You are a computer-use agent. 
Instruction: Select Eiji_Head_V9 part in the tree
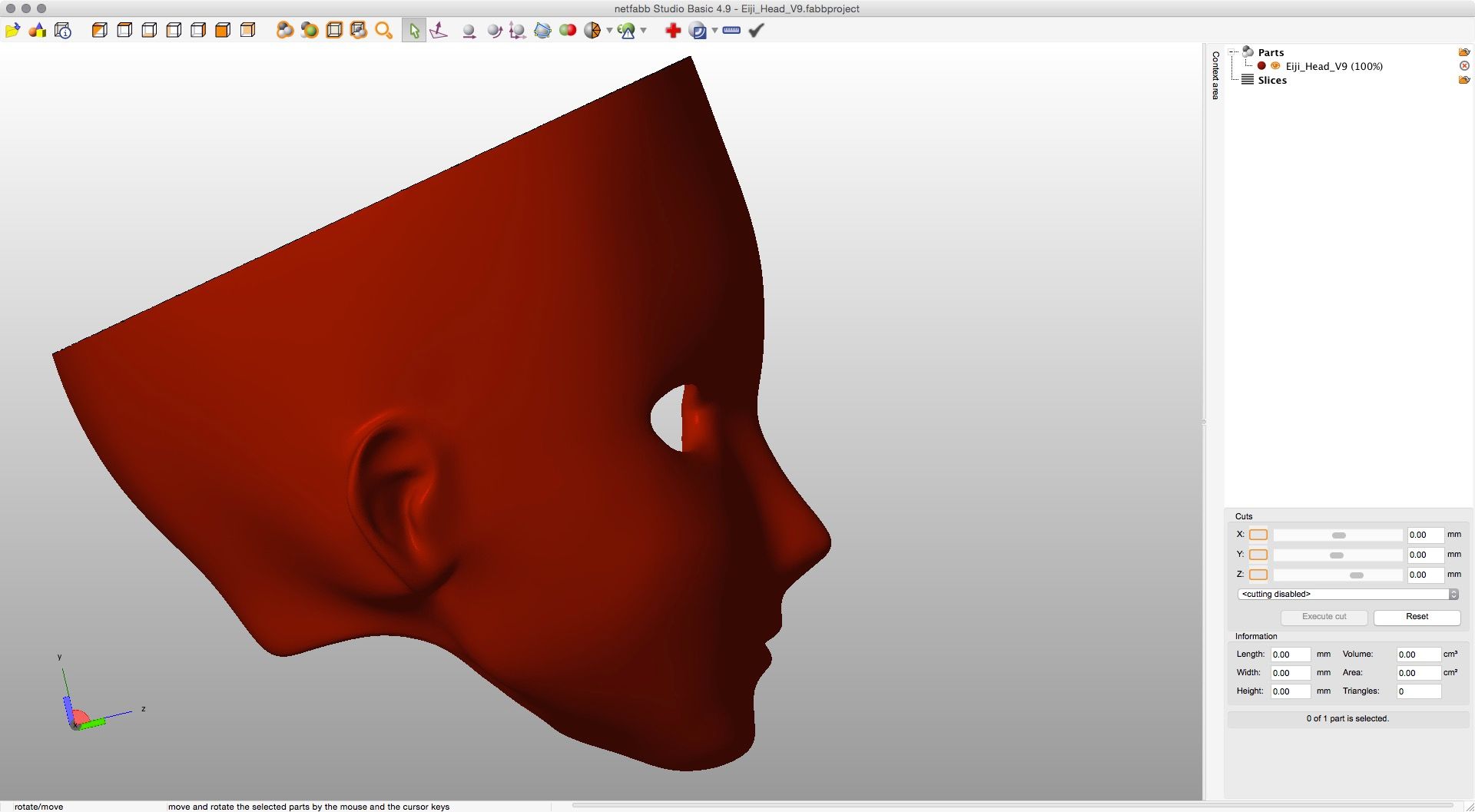point(1334,66)
